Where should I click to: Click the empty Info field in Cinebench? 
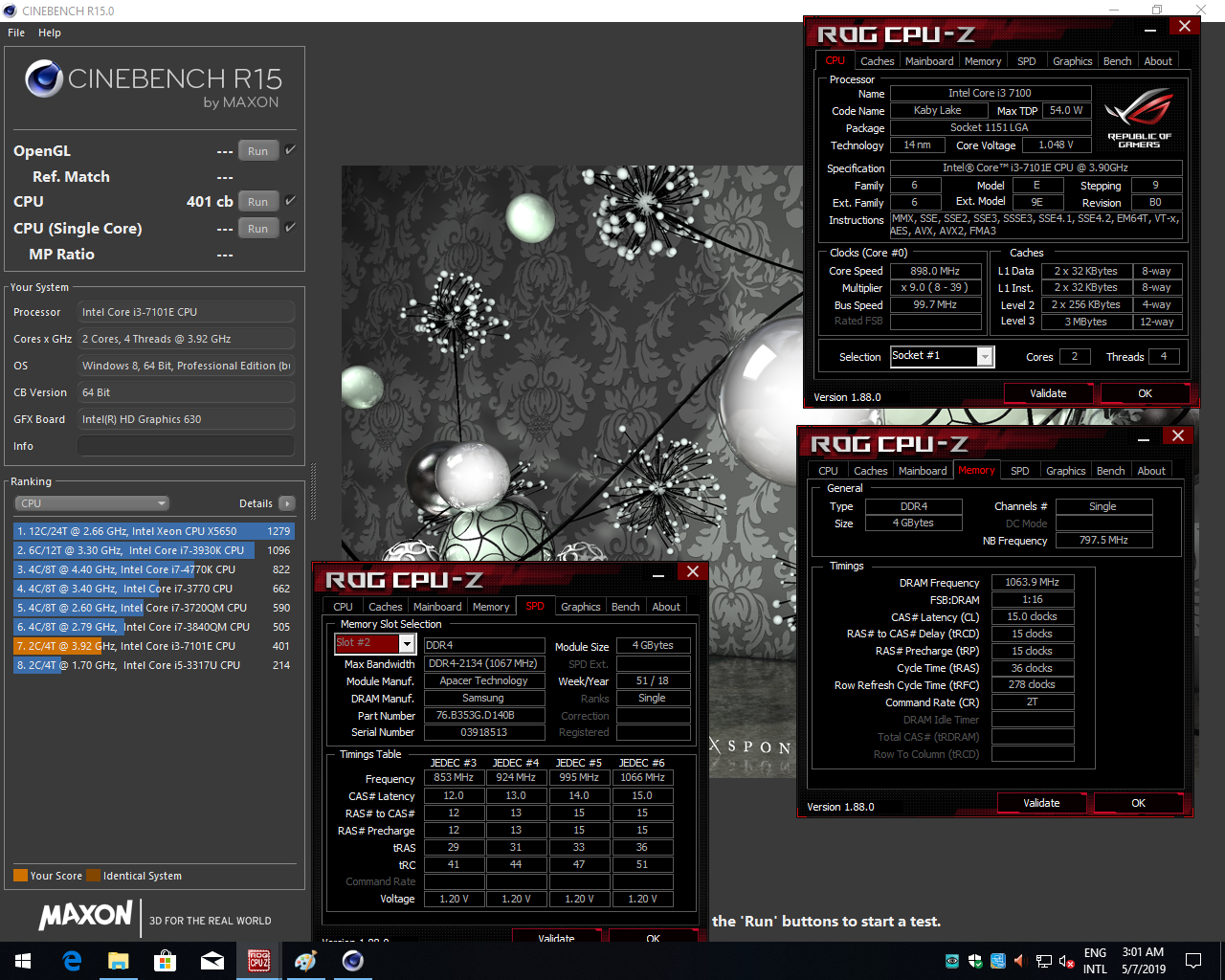tap(187, 446)
